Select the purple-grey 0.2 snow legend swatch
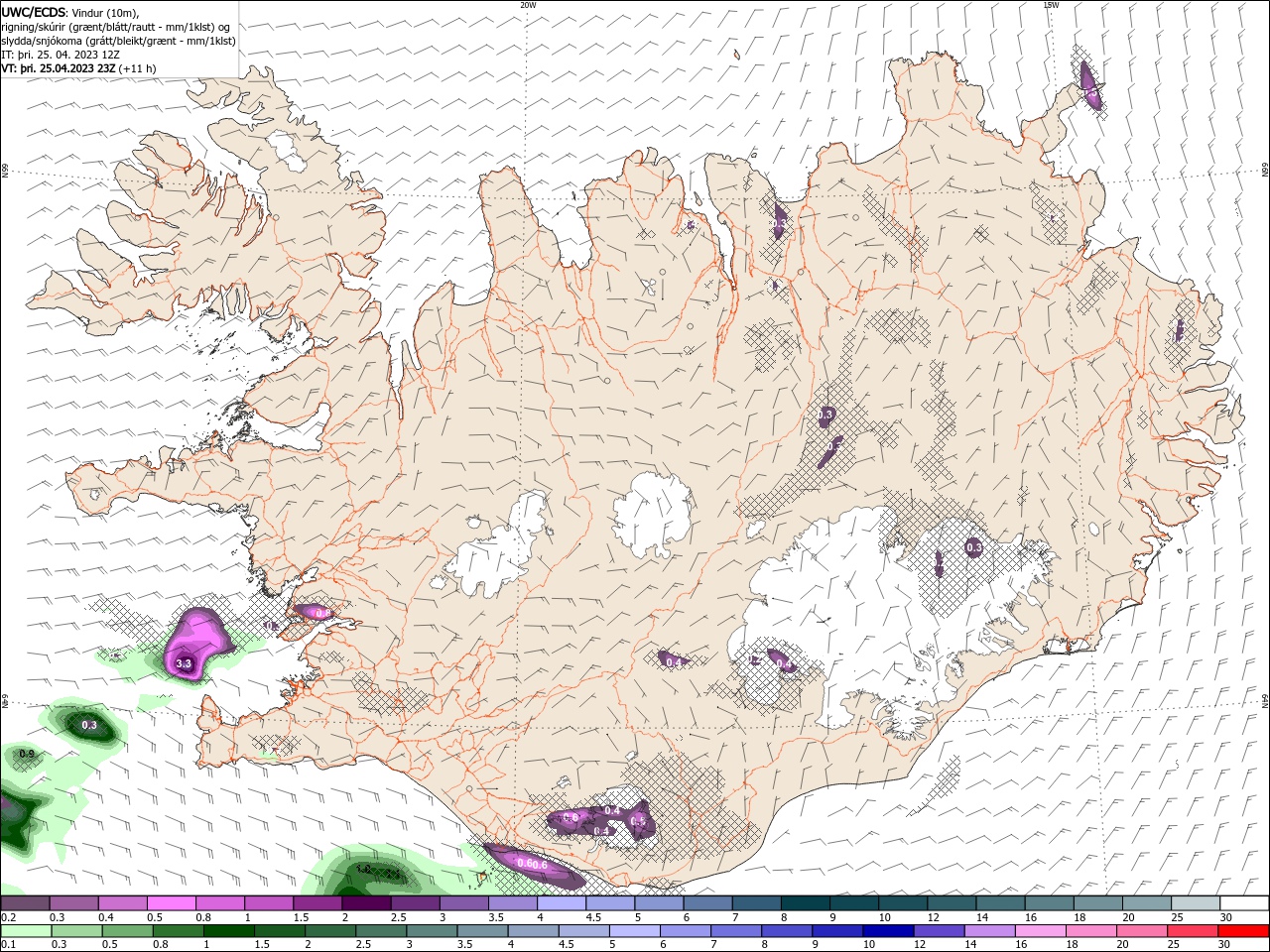 [25, 903]
